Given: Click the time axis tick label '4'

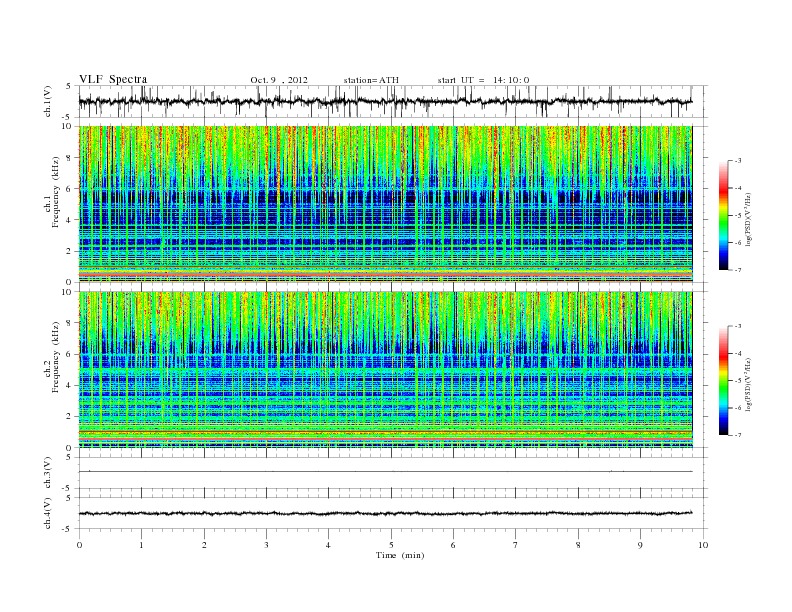Looking at the screenshot, I should tap(329, 545).
